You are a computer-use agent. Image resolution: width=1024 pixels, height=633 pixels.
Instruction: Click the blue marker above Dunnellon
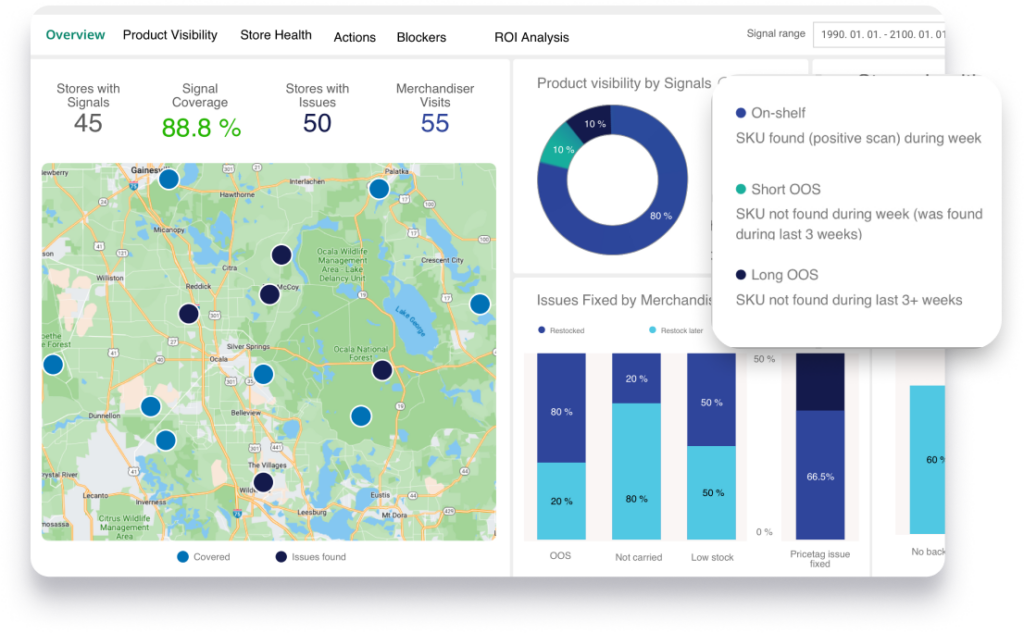click(150, 406)
